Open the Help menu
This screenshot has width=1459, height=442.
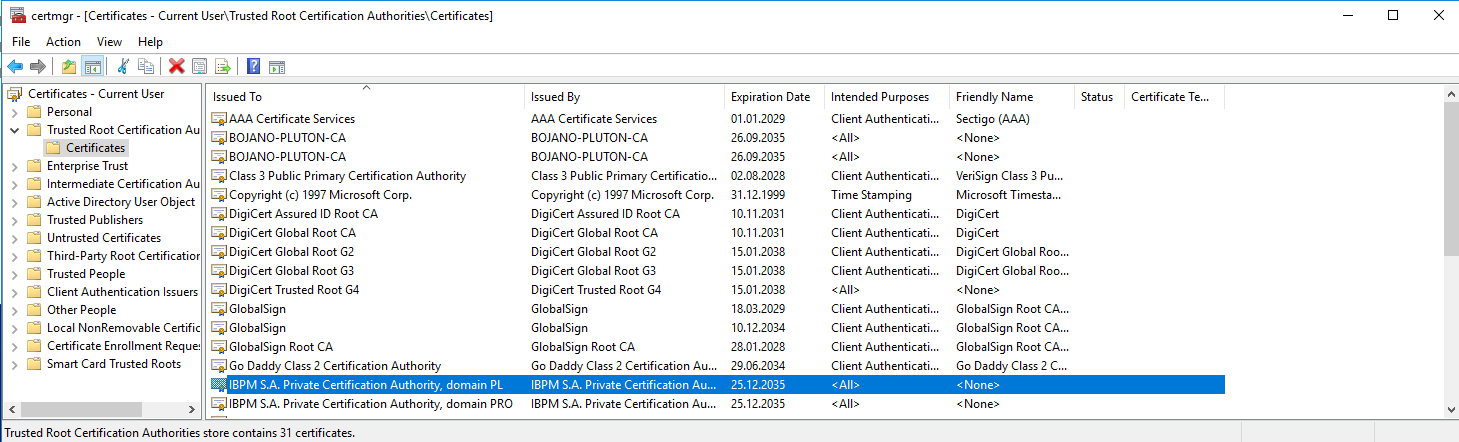150,42
